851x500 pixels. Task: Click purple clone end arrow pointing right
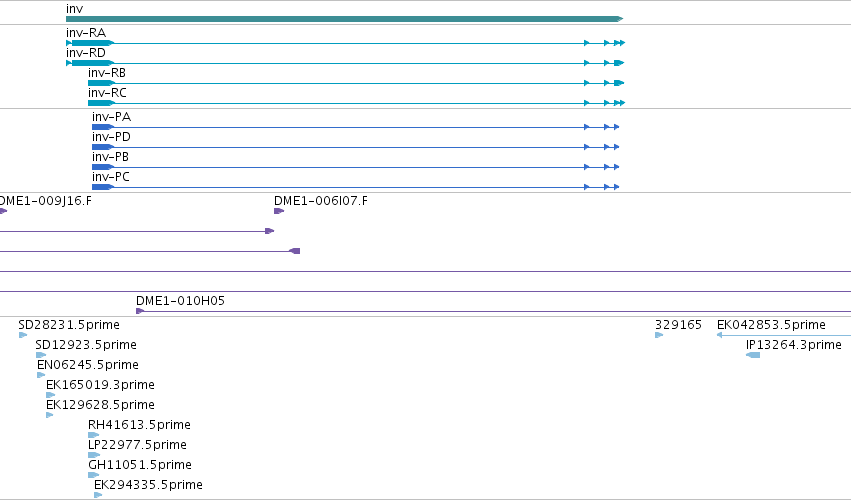pos(270,231)
